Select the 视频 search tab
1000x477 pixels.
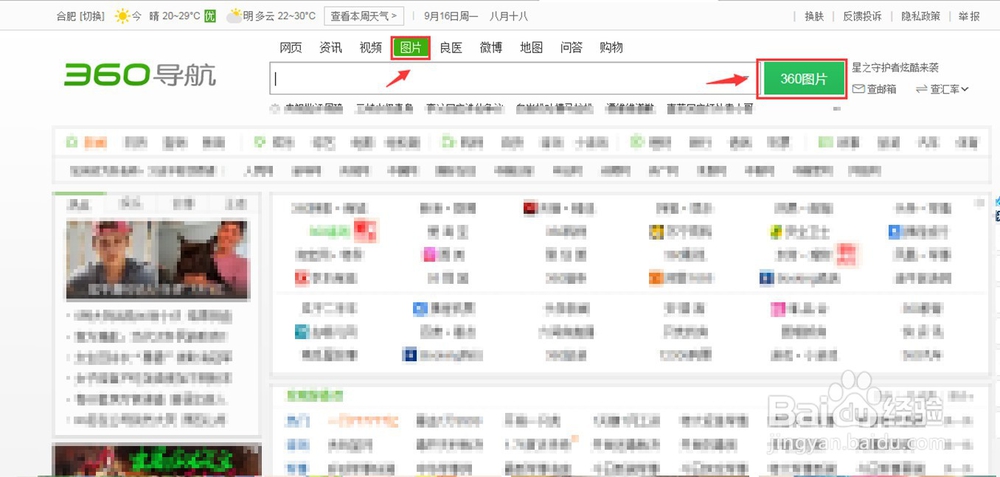pyautogui.click(x=371, y=47)
